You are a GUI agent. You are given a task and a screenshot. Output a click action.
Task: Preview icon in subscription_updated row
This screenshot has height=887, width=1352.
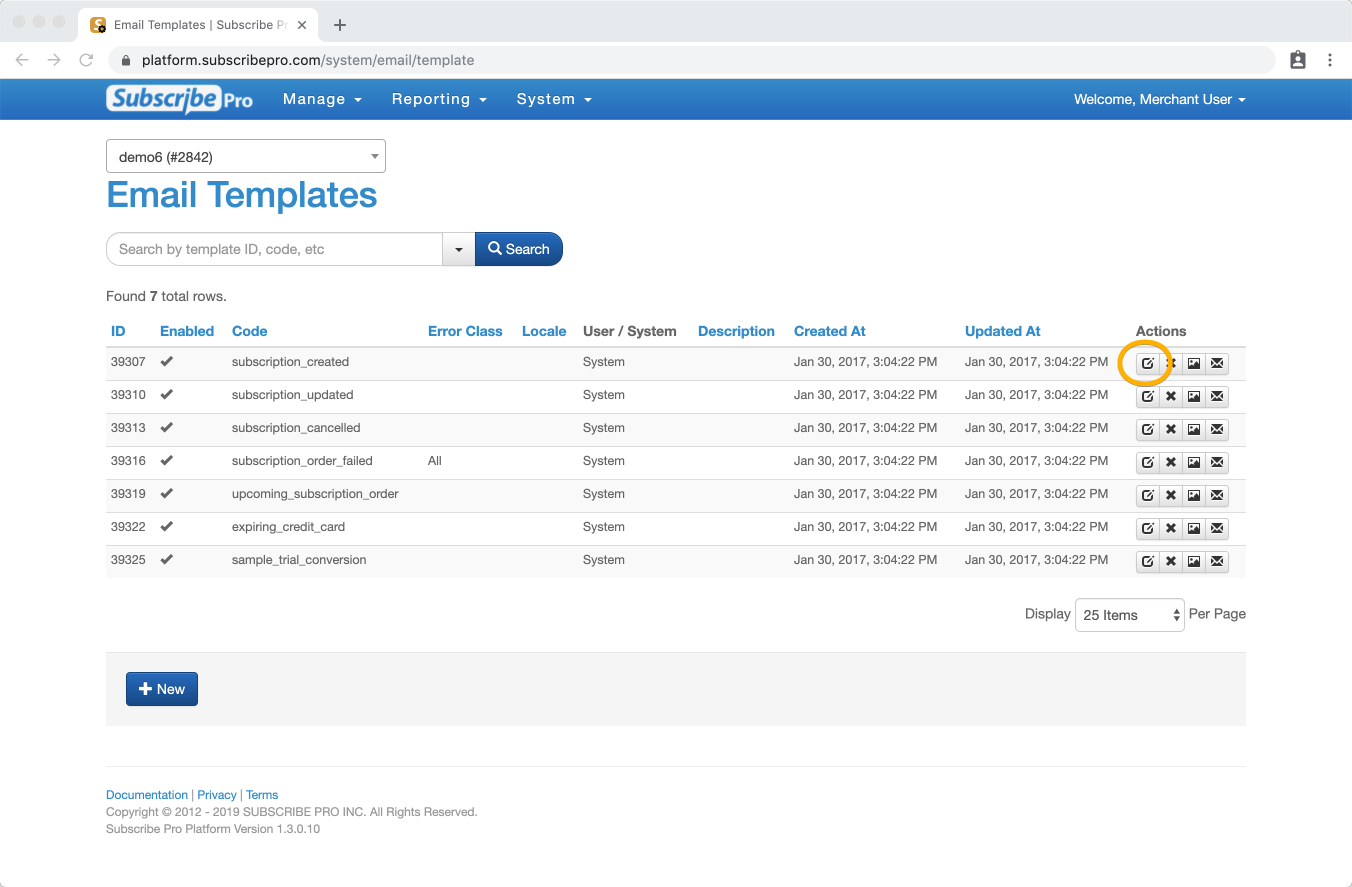tap(1194, 397)
